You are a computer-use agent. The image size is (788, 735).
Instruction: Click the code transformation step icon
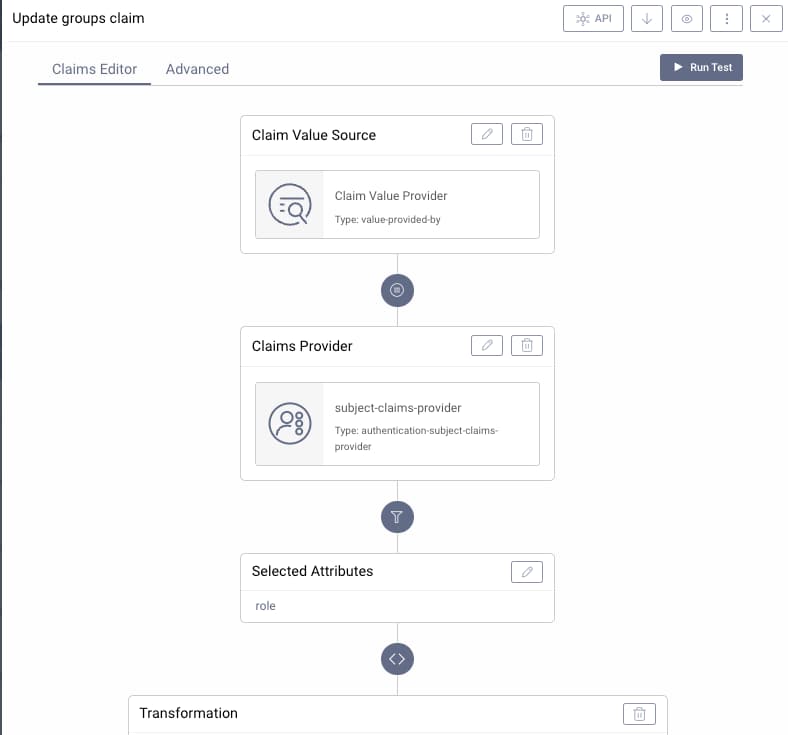pyautogui.click(x=397, y=659)
